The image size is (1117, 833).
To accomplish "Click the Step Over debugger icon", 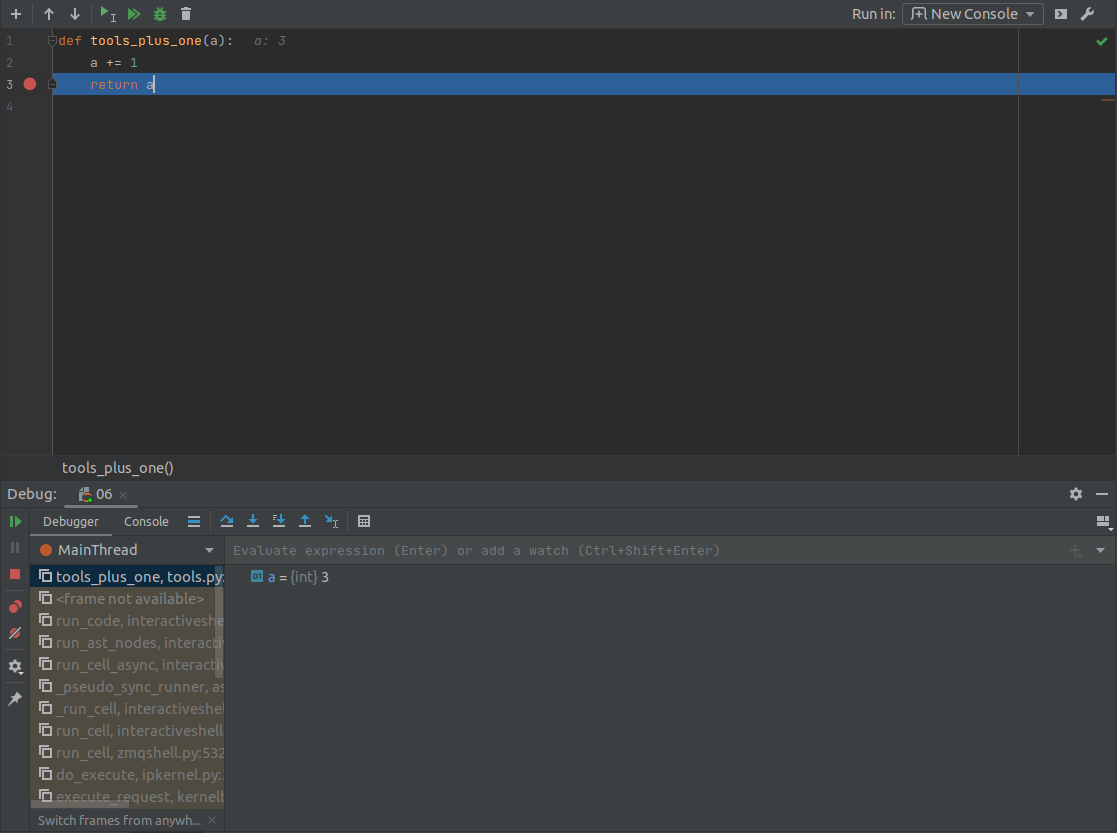I will 227,521.
